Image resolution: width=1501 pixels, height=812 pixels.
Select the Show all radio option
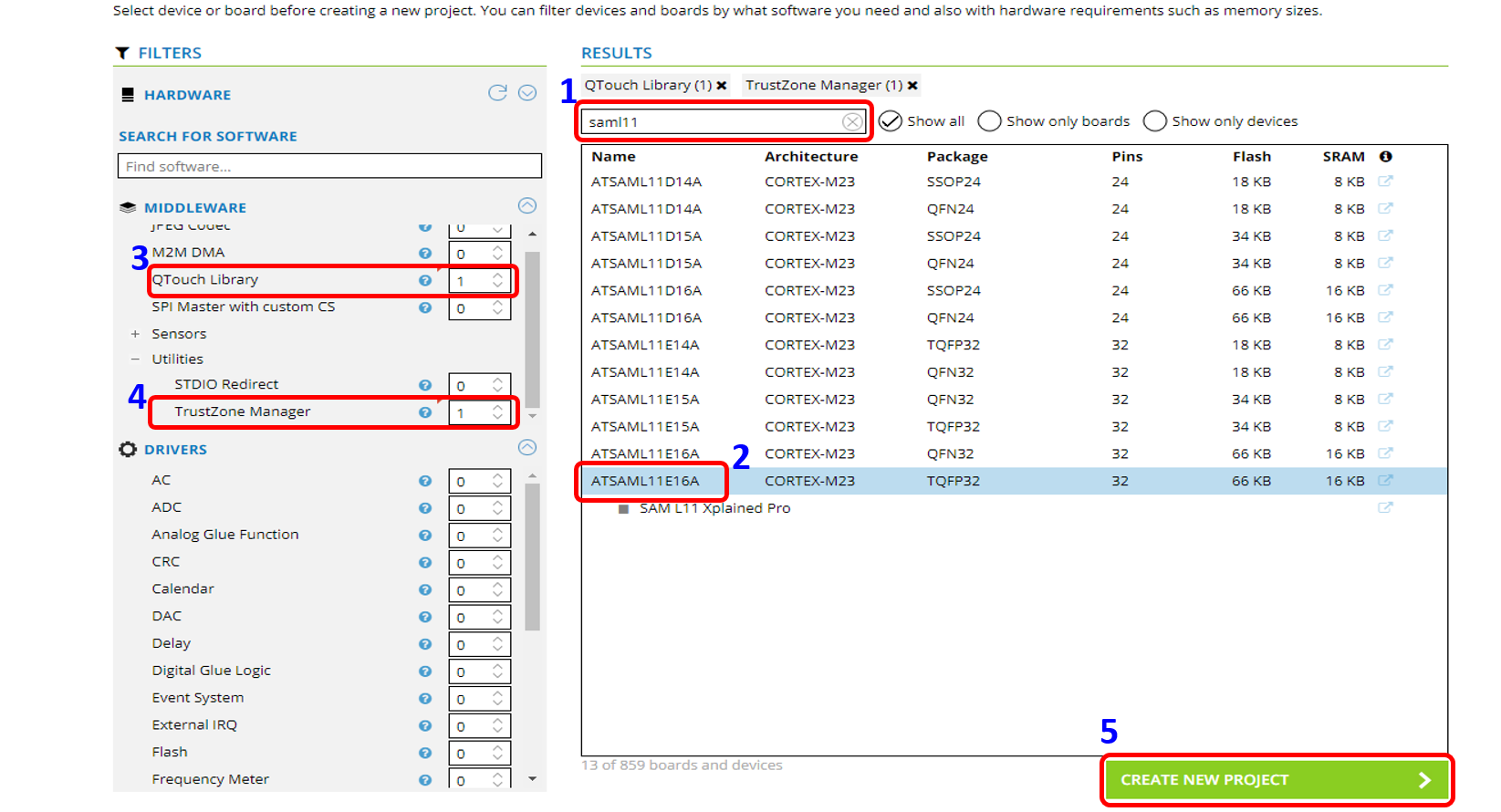(x=891, y=121)
